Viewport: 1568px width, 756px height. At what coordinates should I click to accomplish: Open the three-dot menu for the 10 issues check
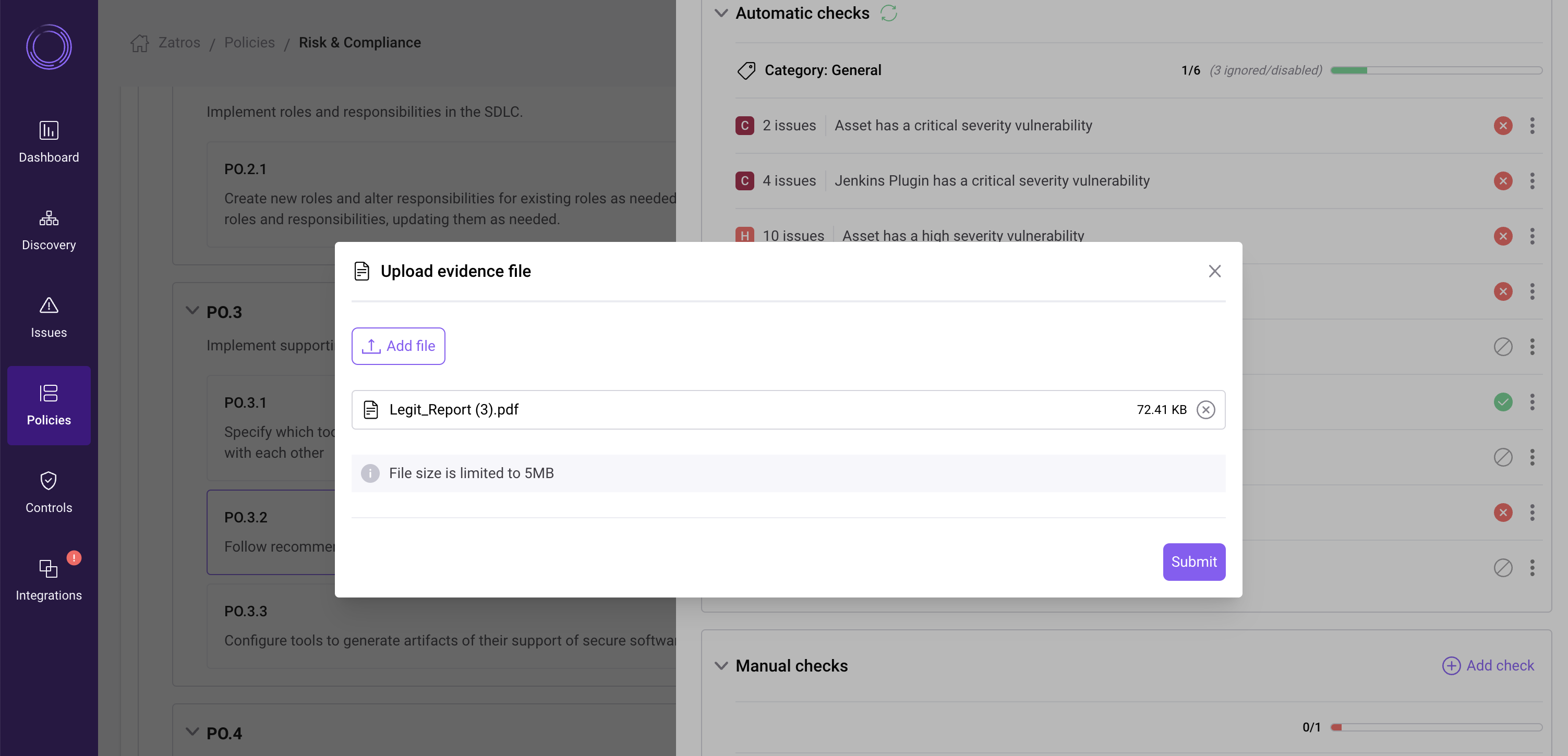[1533, 236]
